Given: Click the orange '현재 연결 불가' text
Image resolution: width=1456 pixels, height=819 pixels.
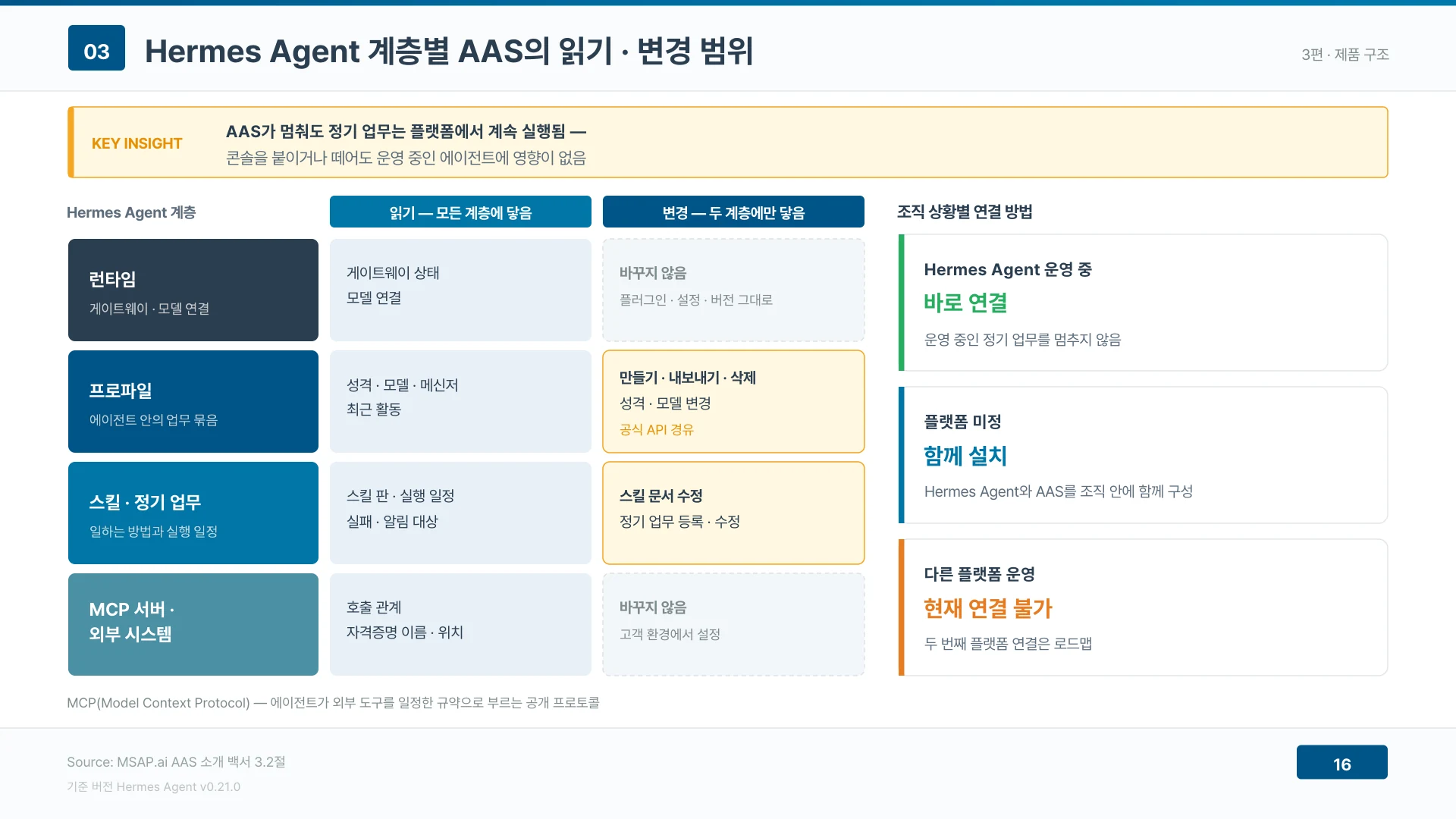Looking at the screenshot, I should tap(987, 607).
